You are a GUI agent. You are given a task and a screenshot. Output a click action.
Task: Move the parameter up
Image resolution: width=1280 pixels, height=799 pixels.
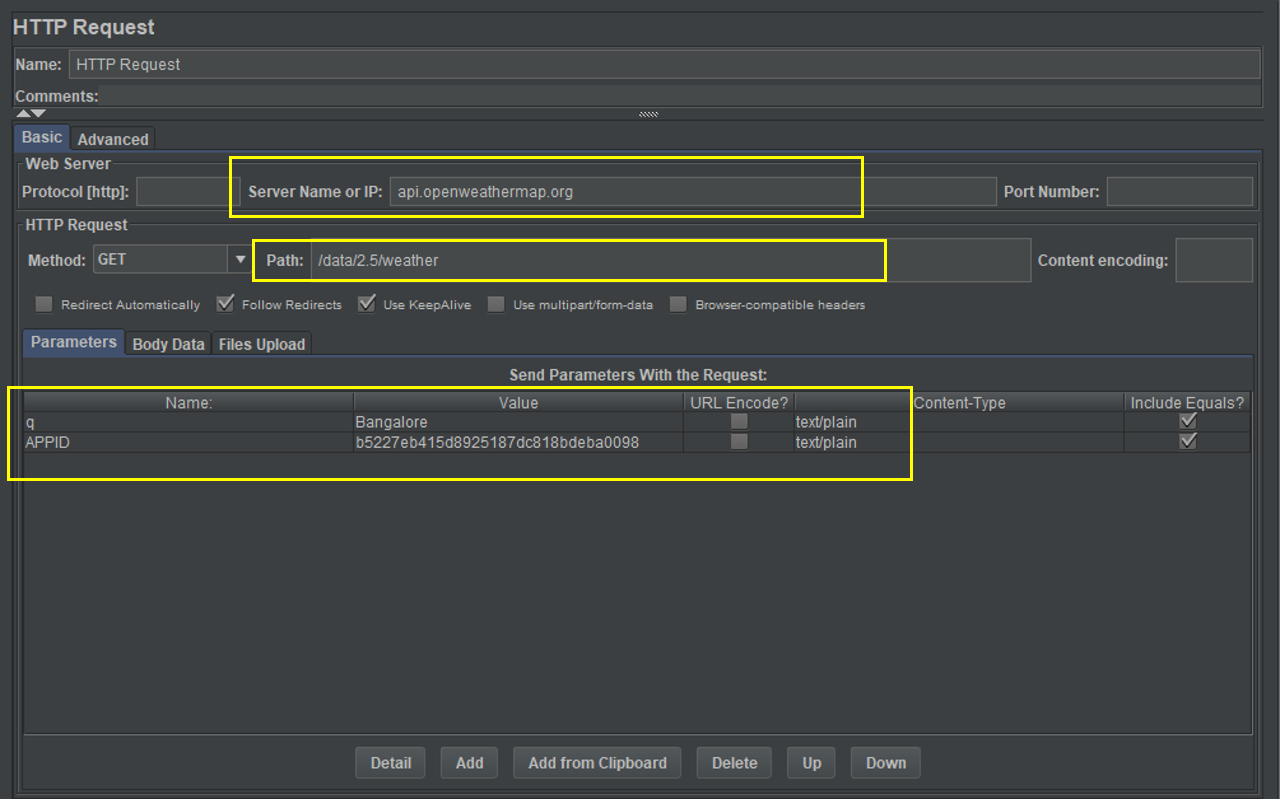point(810,762)
